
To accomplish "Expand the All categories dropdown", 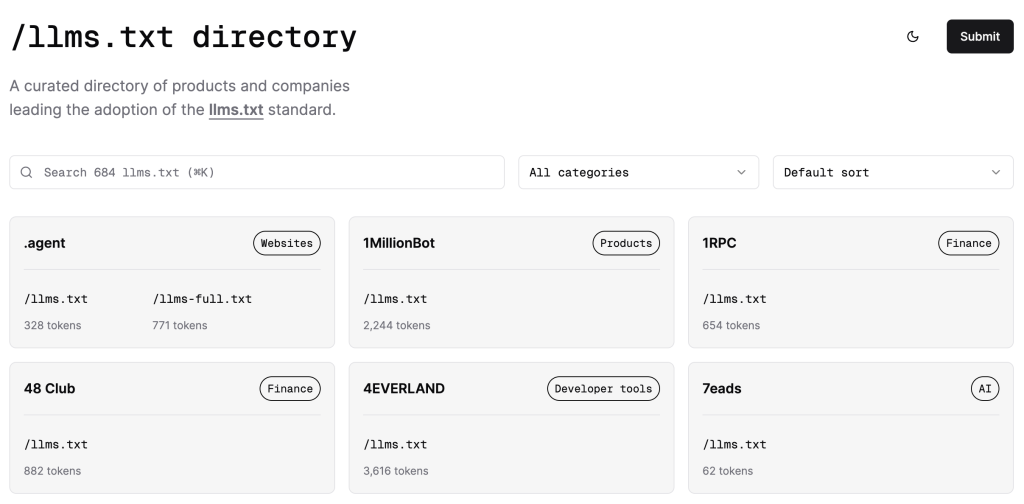I will coord(637,172).
